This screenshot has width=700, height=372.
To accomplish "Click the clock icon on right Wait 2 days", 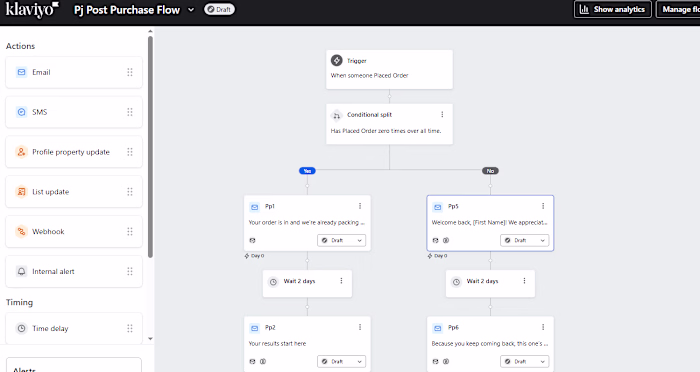I will (x=456, y=282).
